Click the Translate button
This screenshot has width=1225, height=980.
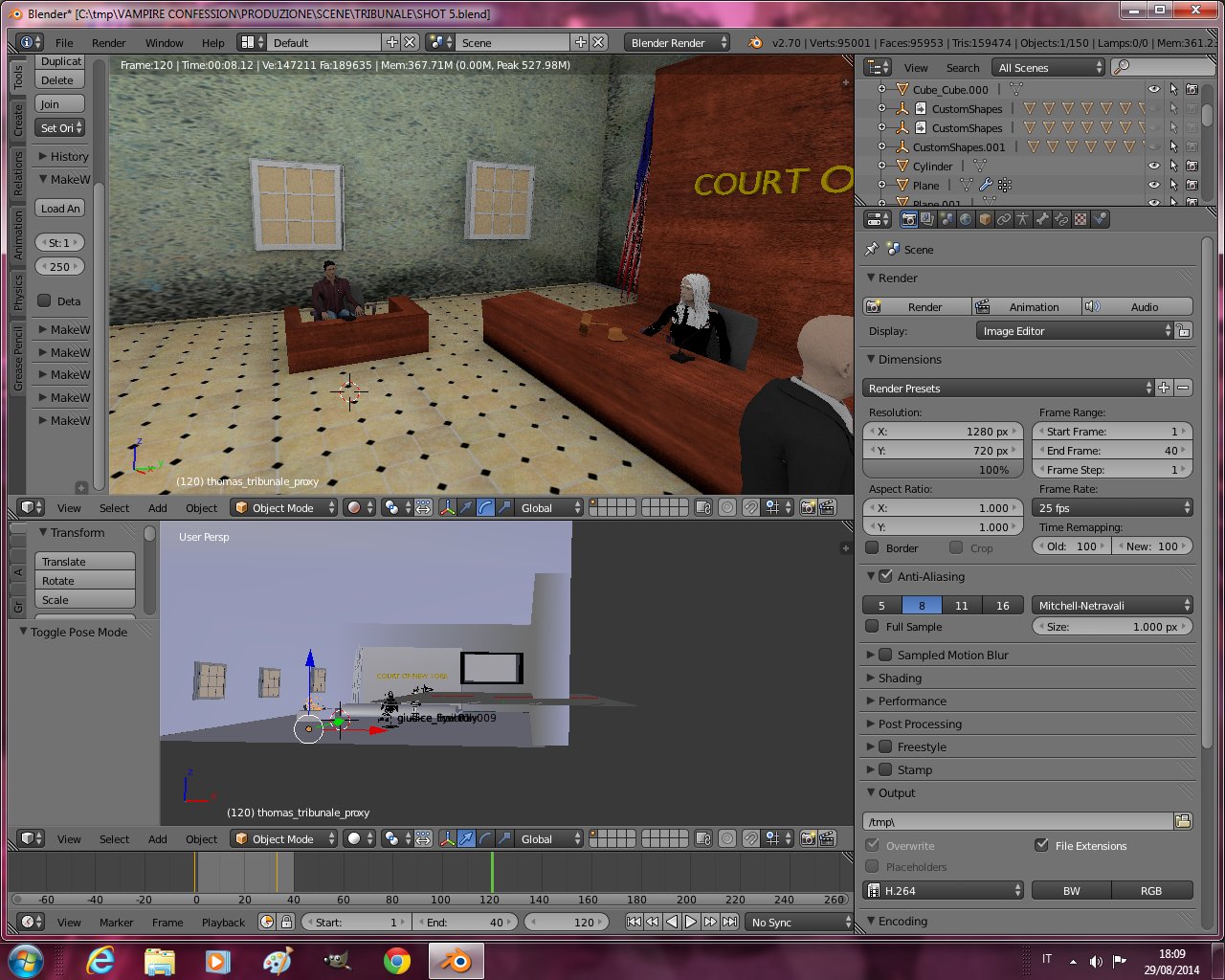85,561
